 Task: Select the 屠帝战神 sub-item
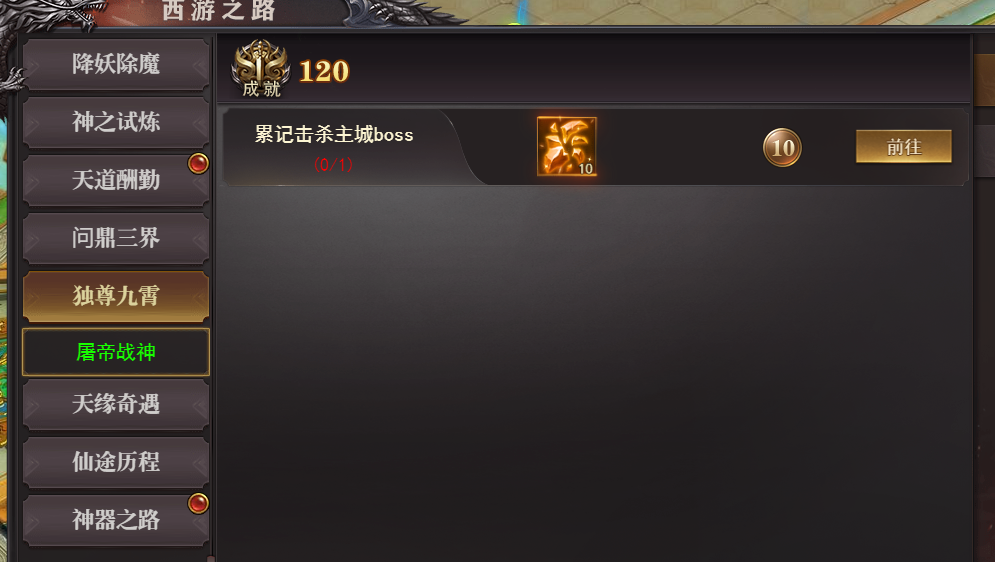tap(116, 352)
